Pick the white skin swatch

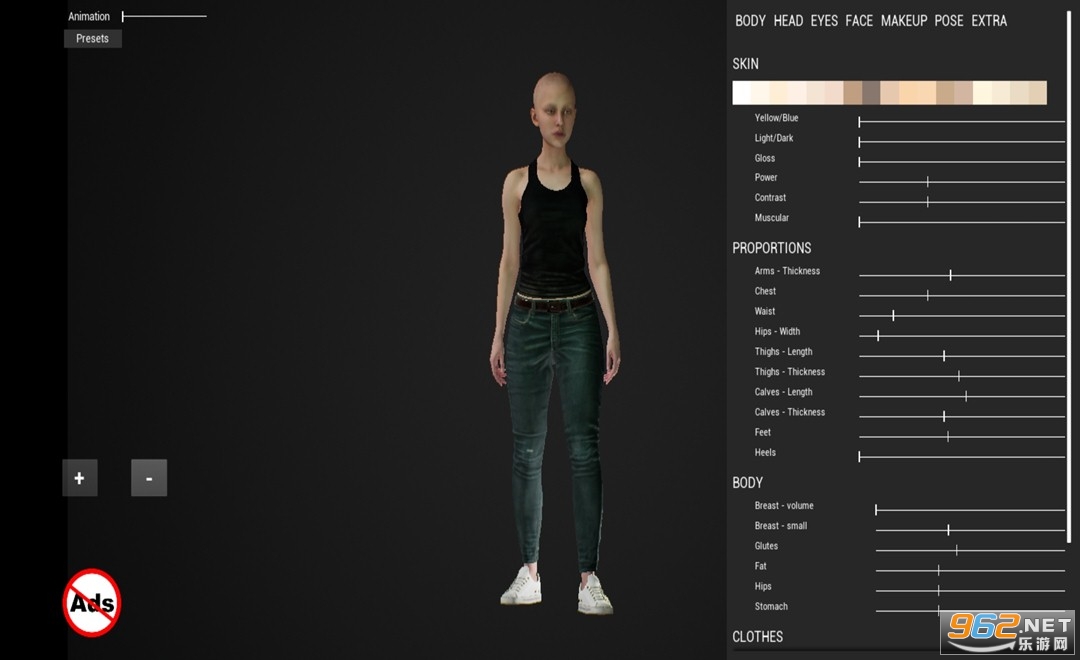click(x=741, y=93)
